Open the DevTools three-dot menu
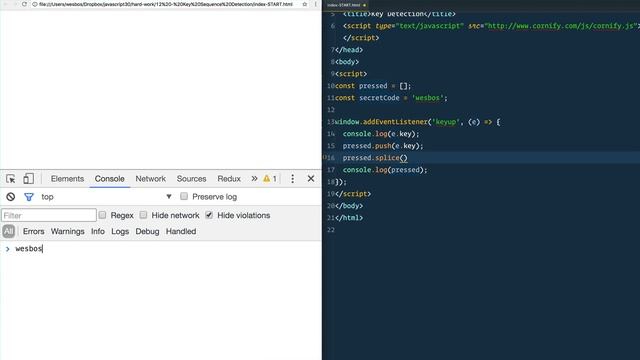The image size is (640, 360). pos(292,179)
